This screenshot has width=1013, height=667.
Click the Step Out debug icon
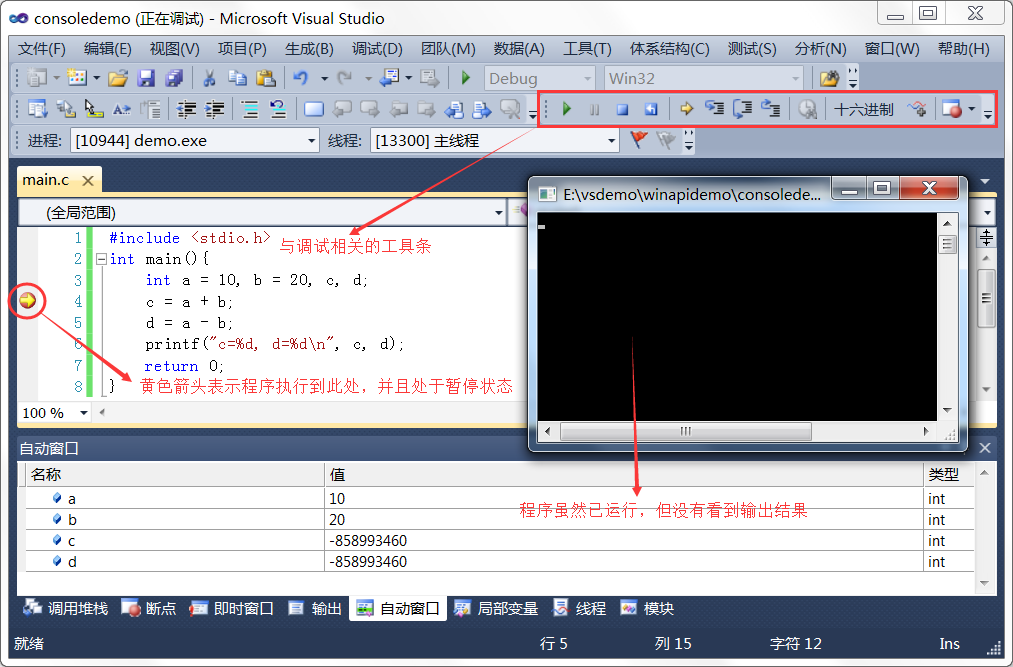click(770, 110)
